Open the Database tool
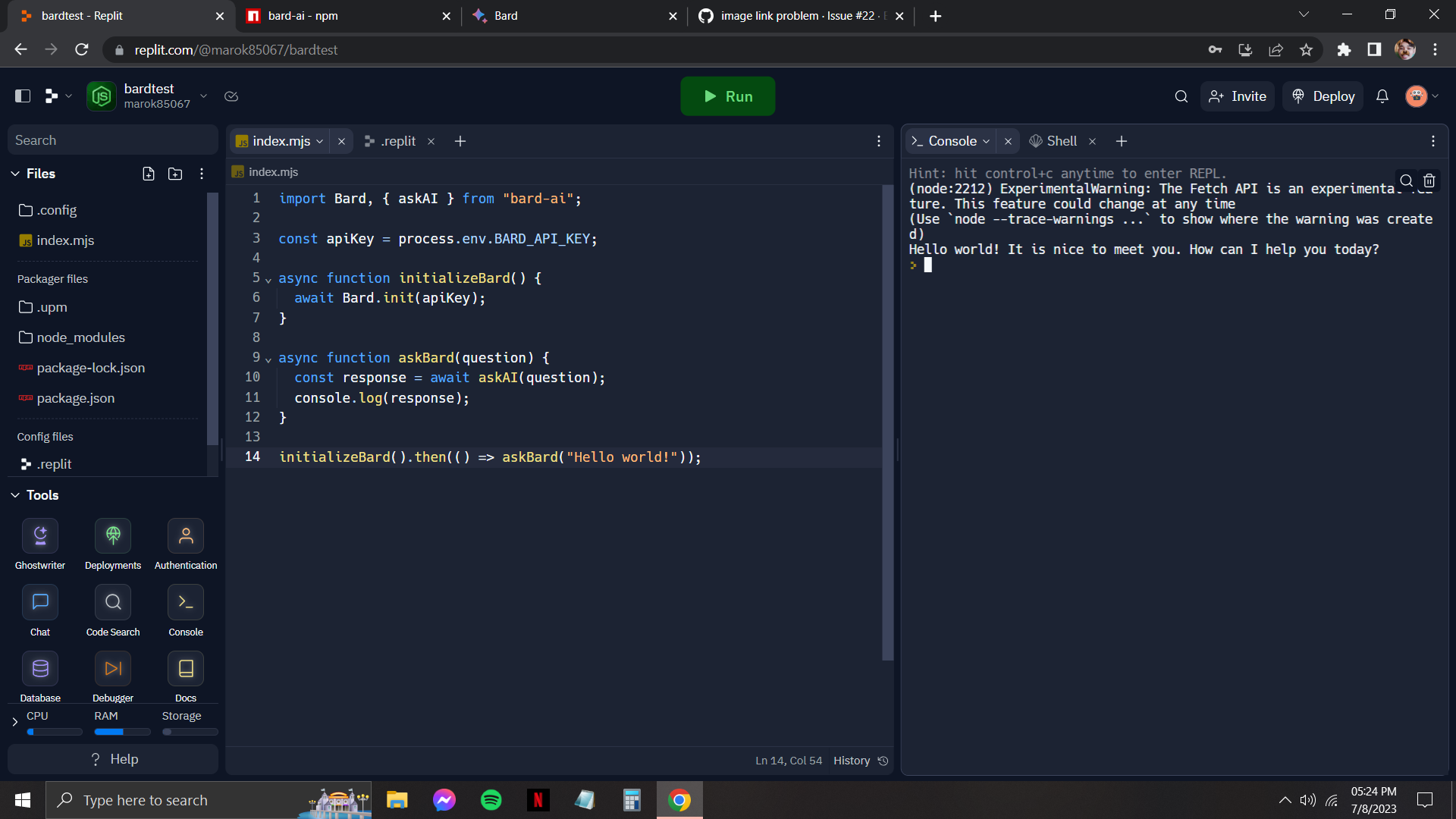Viewport: 1456px width, 819px height. point(39,668)
